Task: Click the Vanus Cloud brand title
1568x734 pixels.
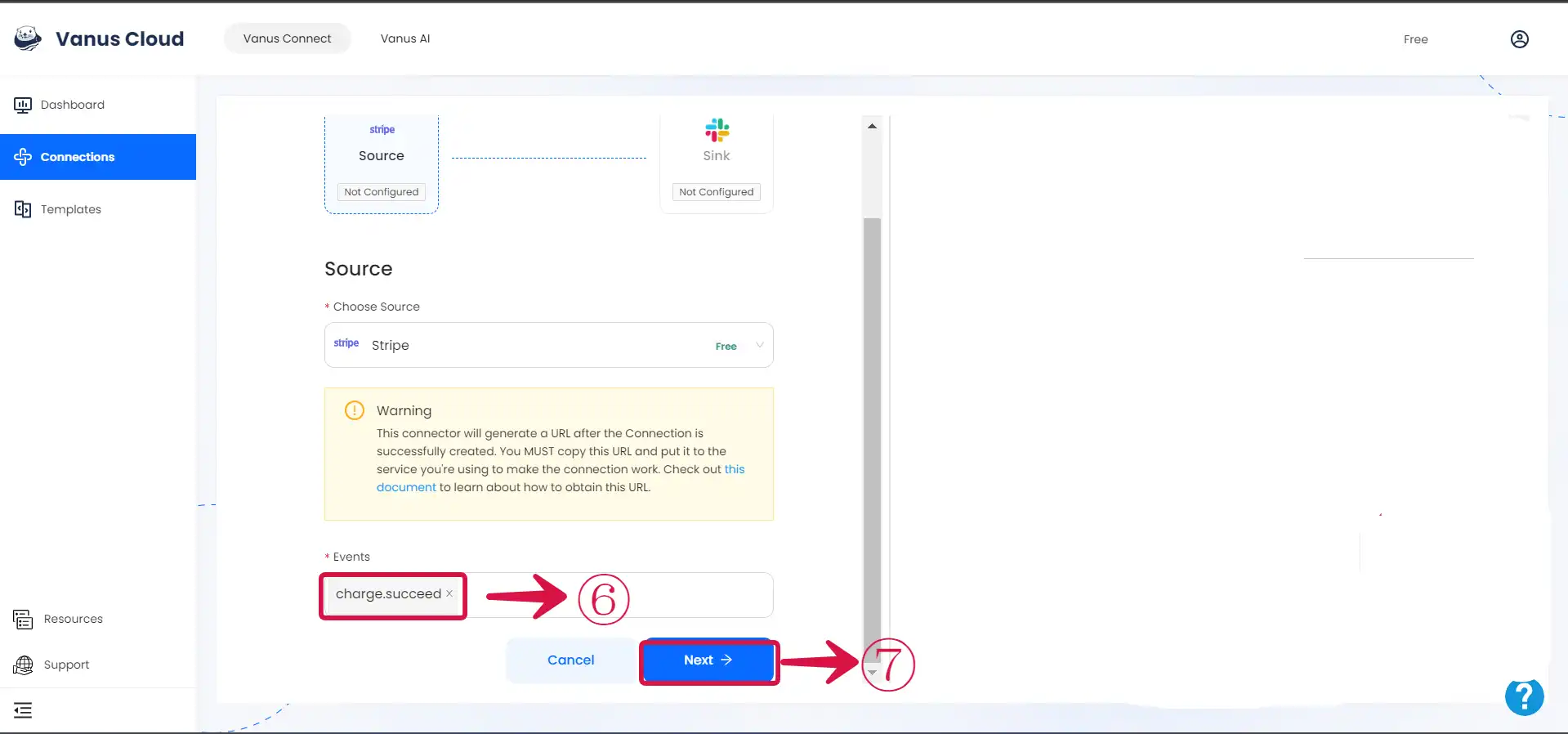Action: tap(120, 38)
